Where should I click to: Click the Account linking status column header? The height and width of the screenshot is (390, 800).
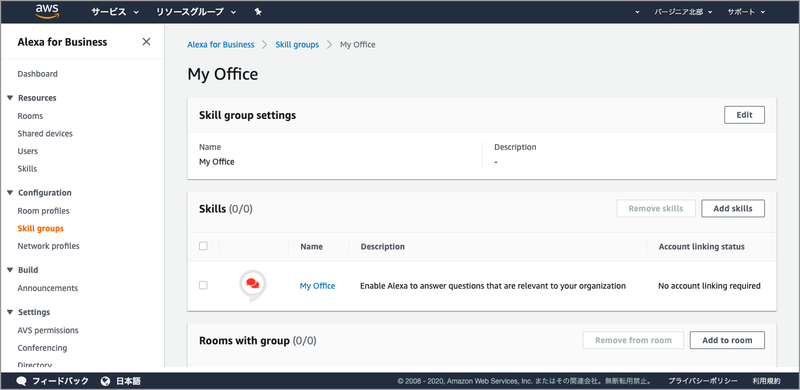702,247
